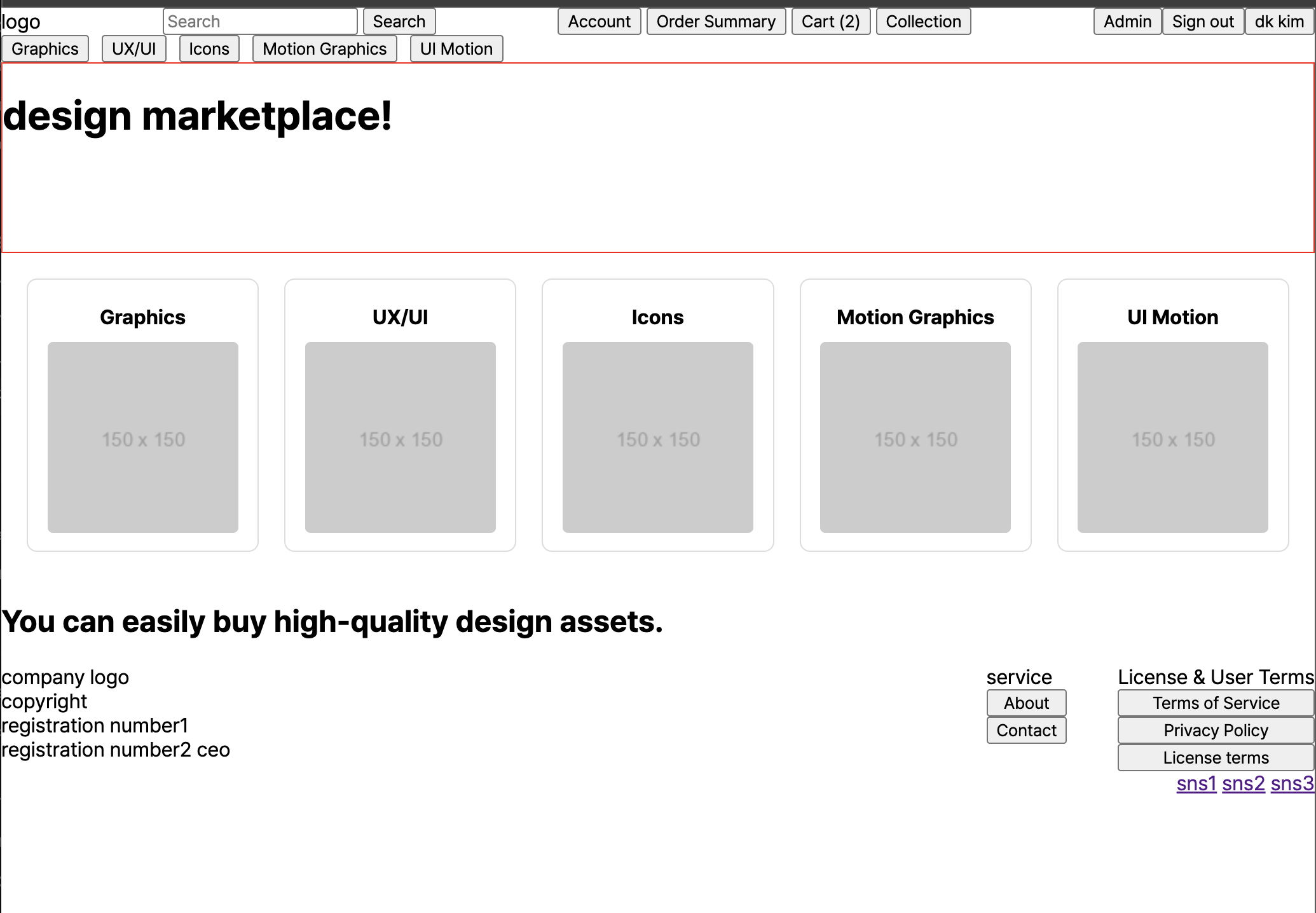Go to Collection page
1316x913 pixels.
click(923, 22)
